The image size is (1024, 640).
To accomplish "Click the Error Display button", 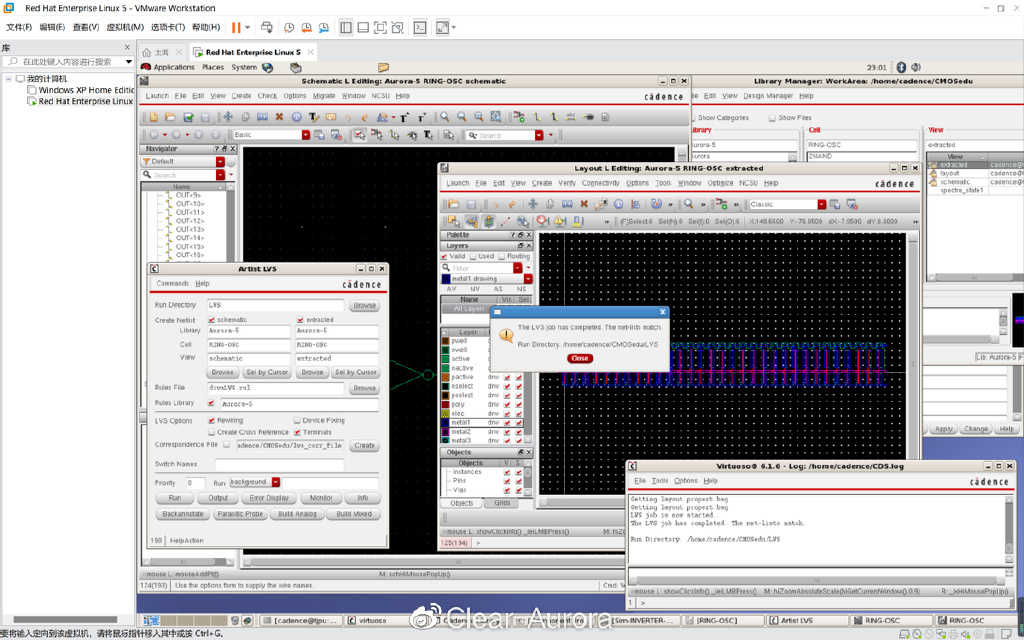I will [269, 498].
